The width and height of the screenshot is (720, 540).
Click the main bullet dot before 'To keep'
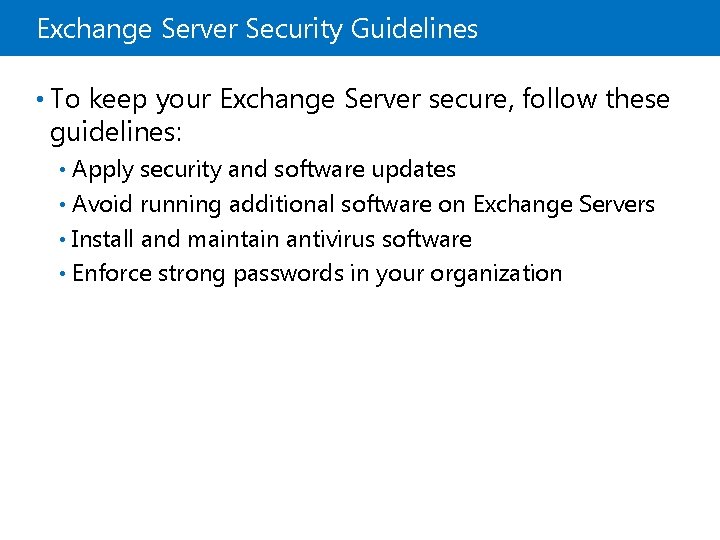pos(37,99)
